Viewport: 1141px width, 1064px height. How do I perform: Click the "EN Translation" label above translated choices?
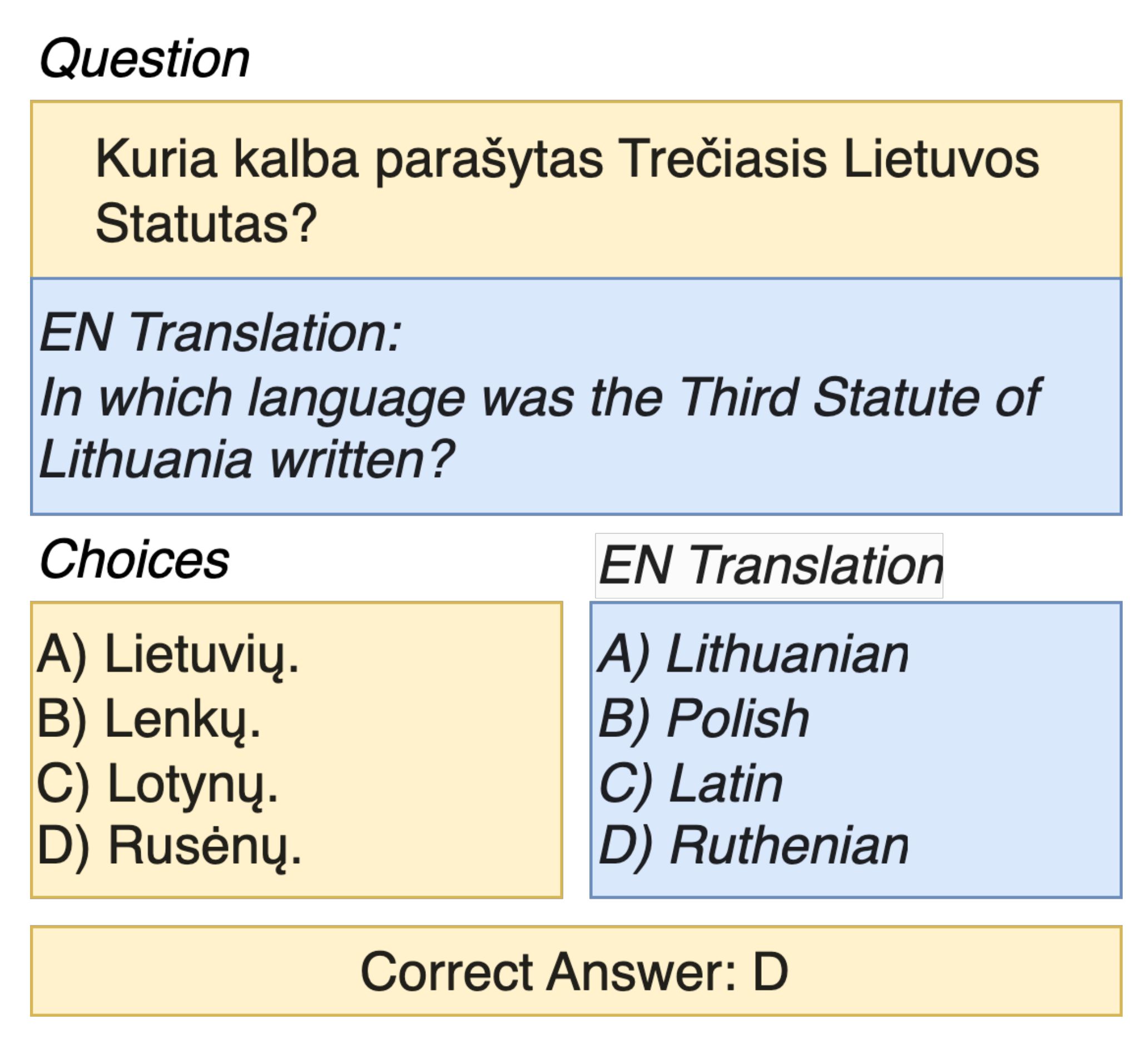tap(769, 566)
